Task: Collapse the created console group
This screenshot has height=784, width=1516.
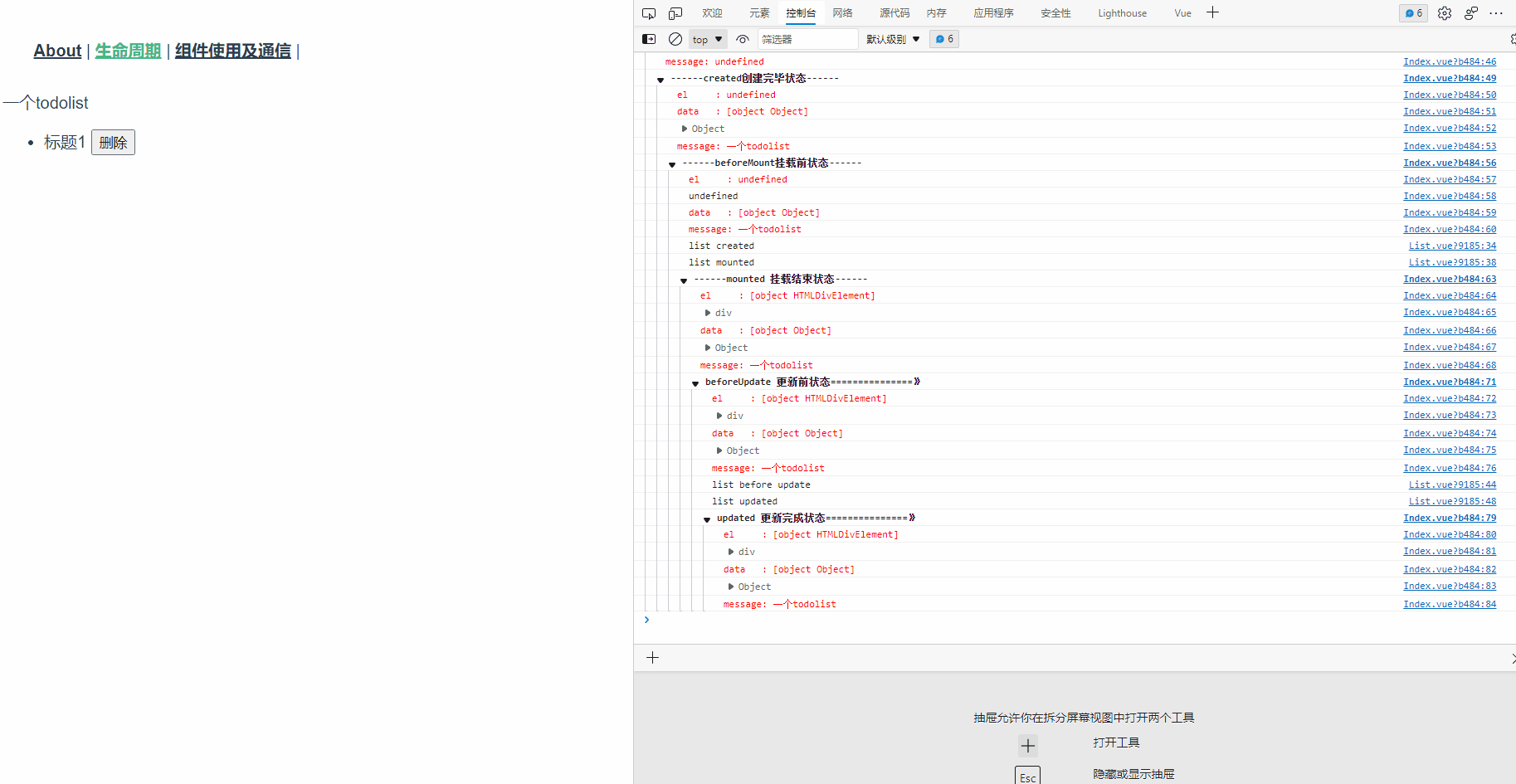Action: (x=661, y=80)
